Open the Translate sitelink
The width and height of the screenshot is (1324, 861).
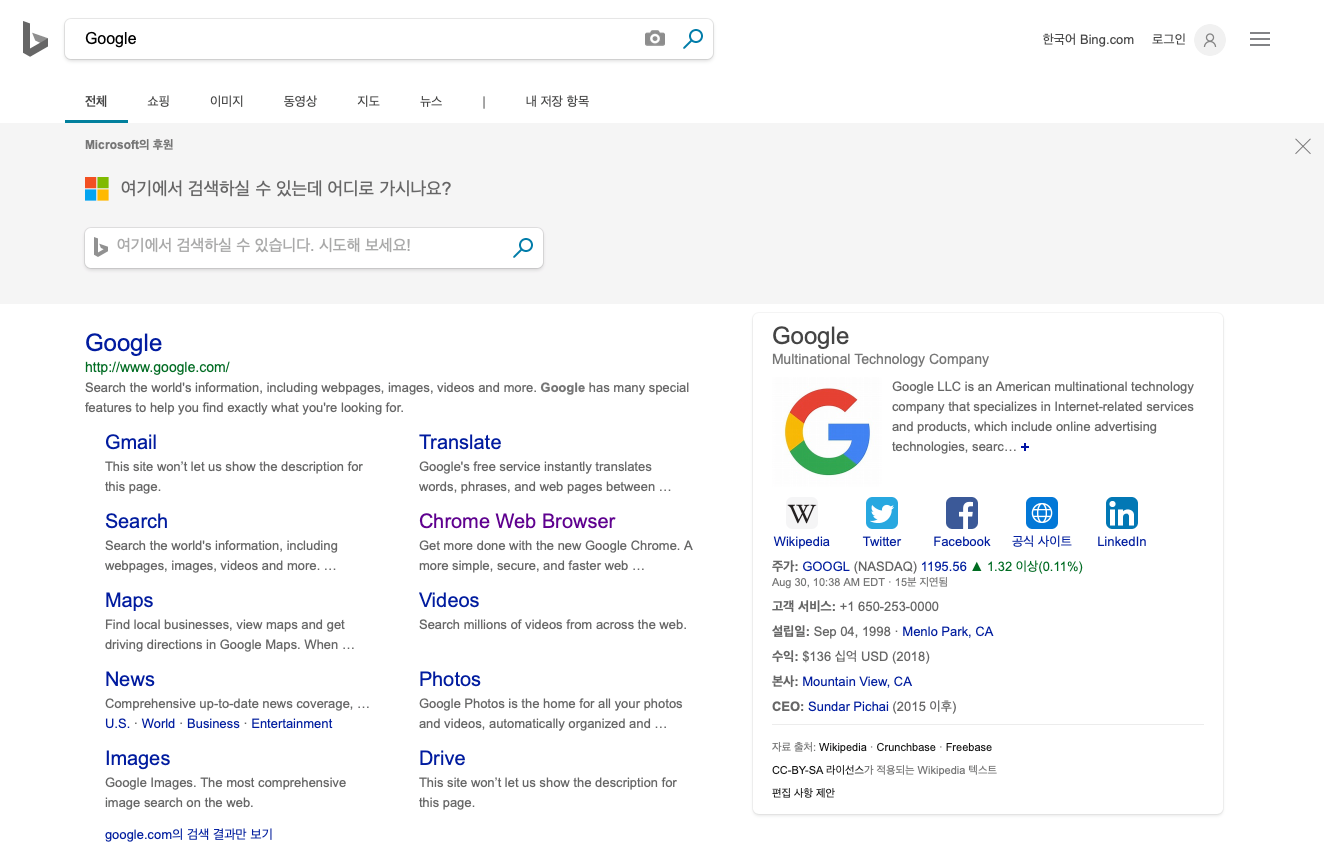pyautogui.click(x=460, y=442)
